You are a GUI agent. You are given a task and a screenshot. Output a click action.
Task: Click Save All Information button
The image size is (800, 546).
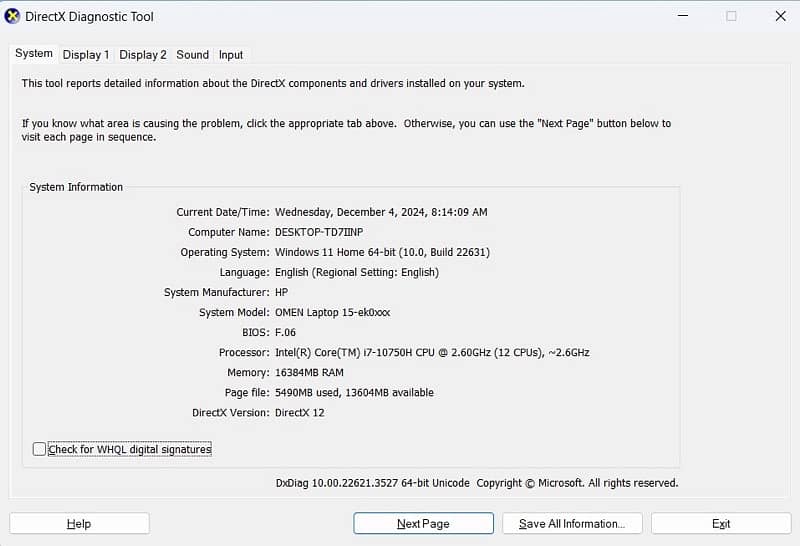[x=572, y=524]
